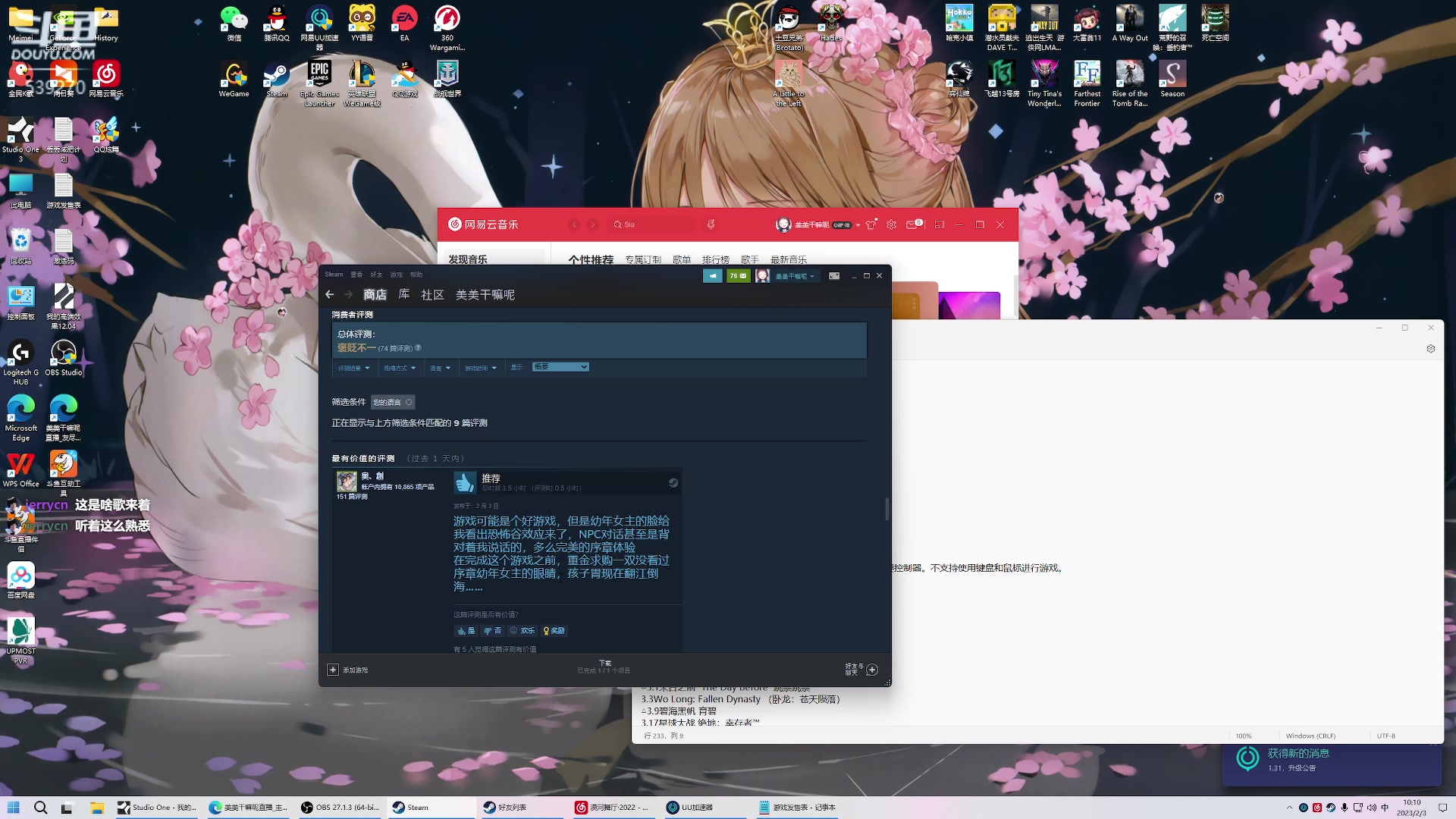Open the 库 library tab in Steam
The height and width of the screenshot is (819, 1456).
pyautogui.click(x=404, y=294)
